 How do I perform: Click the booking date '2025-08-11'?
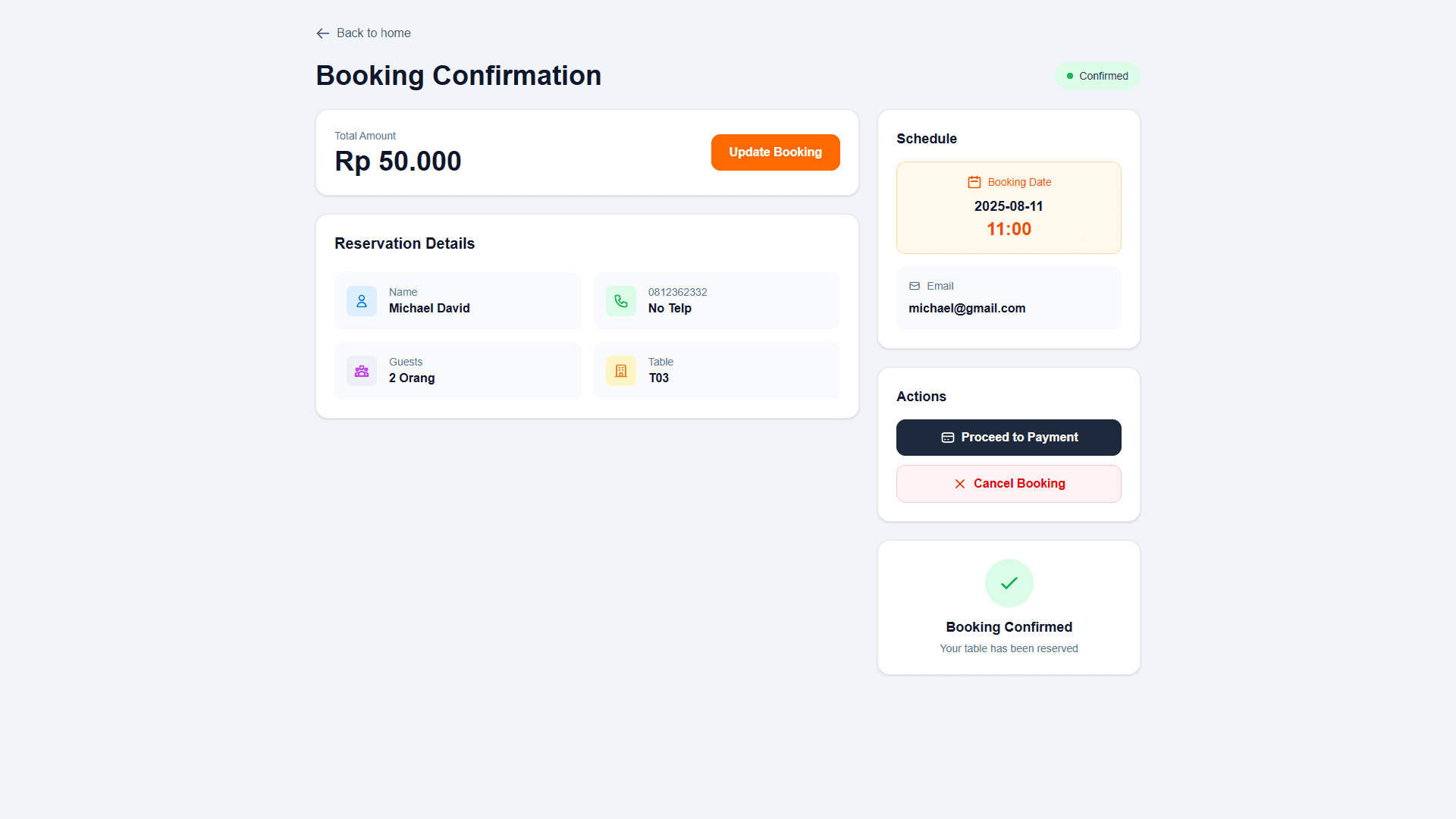tap(1009, 206)
